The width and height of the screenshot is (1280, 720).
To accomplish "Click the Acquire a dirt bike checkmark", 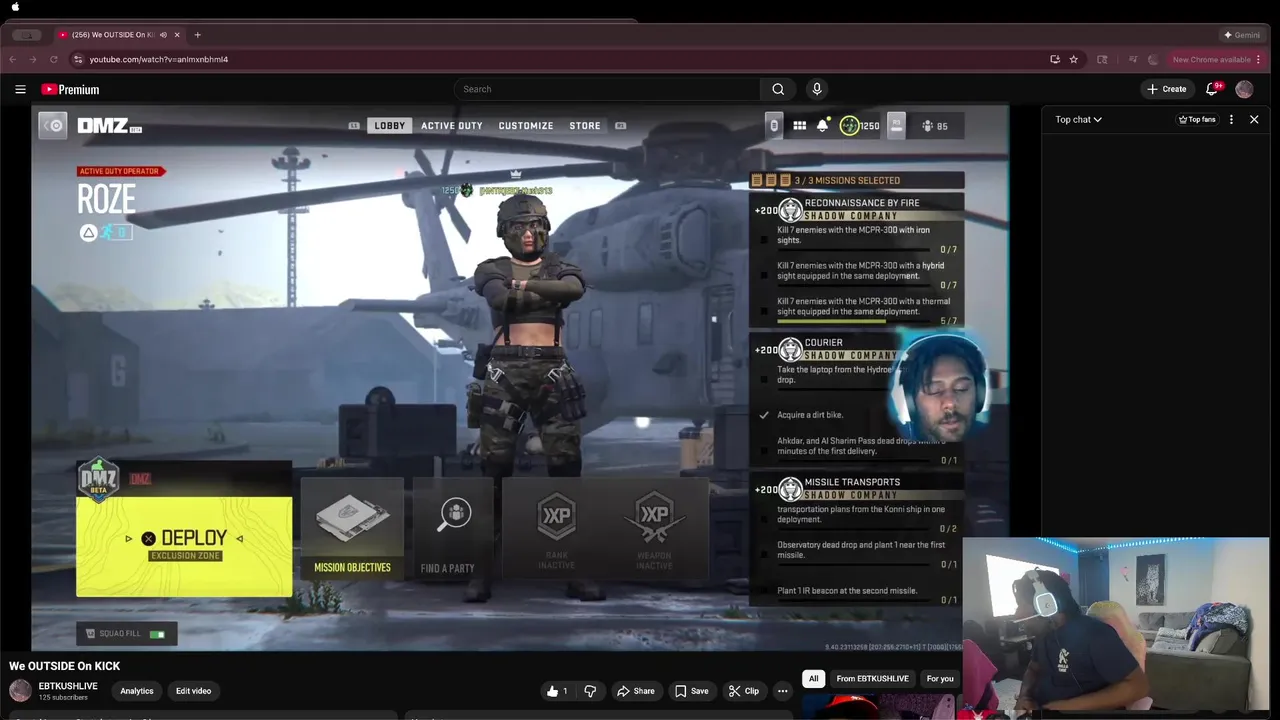I will tap(764, 414).
